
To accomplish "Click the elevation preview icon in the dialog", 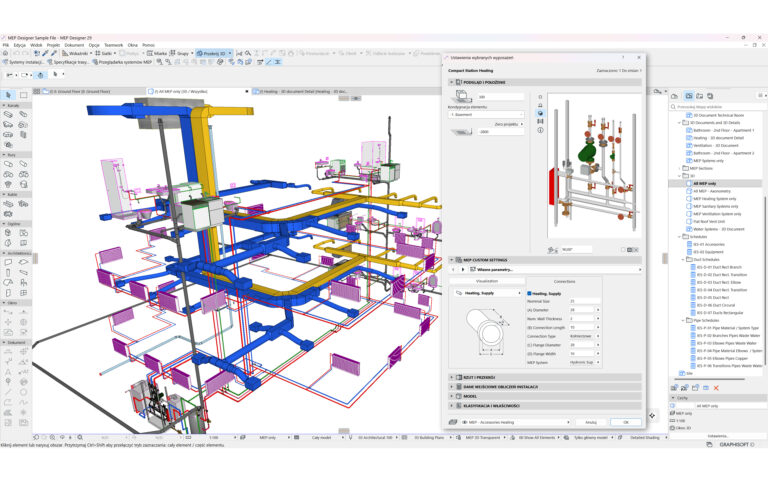I will pos(540,105).
